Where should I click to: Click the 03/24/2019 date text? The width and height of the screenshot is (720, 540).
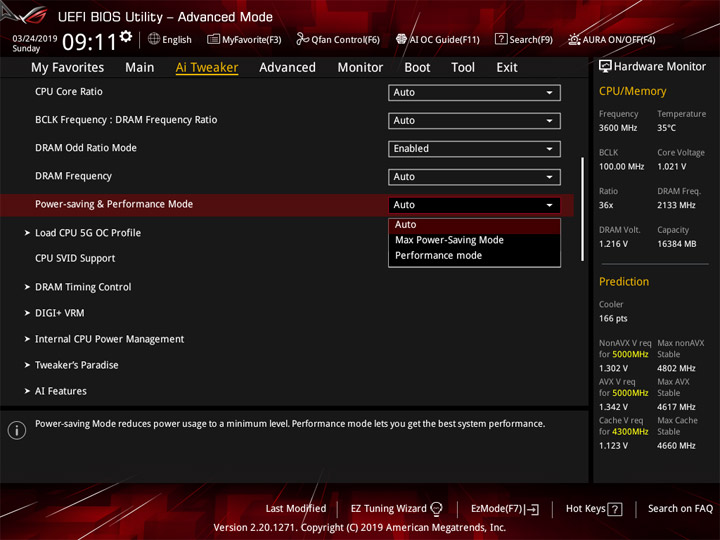tap(34, 39)
